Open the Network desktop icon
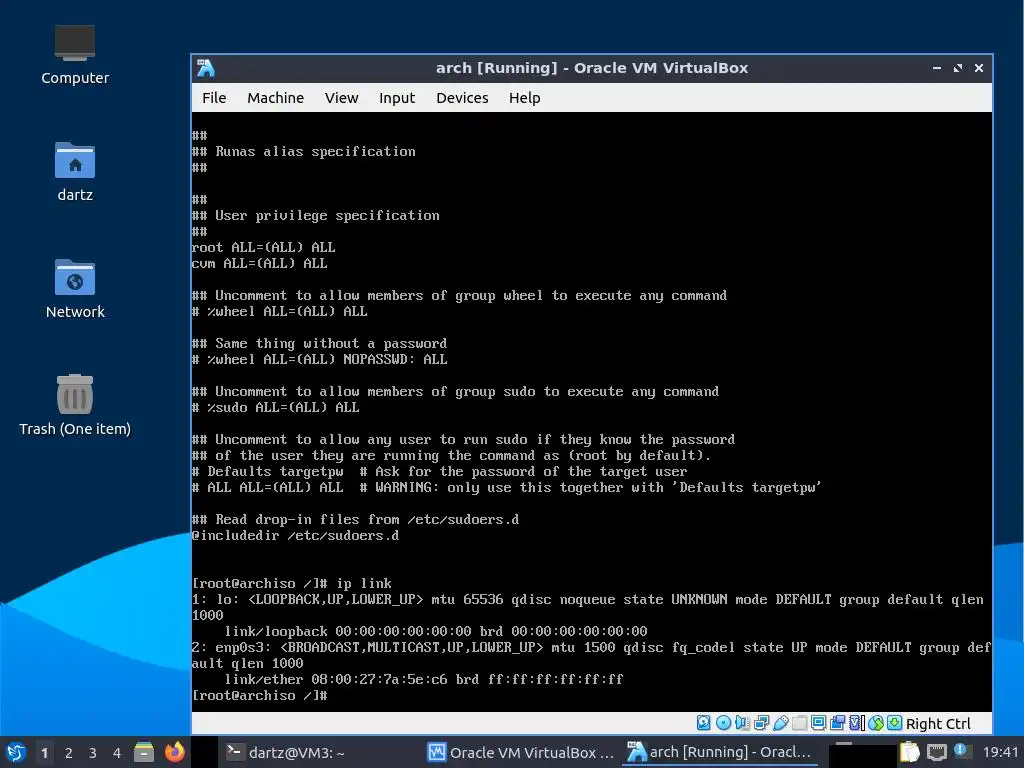1024x768 pixels. 74,289
